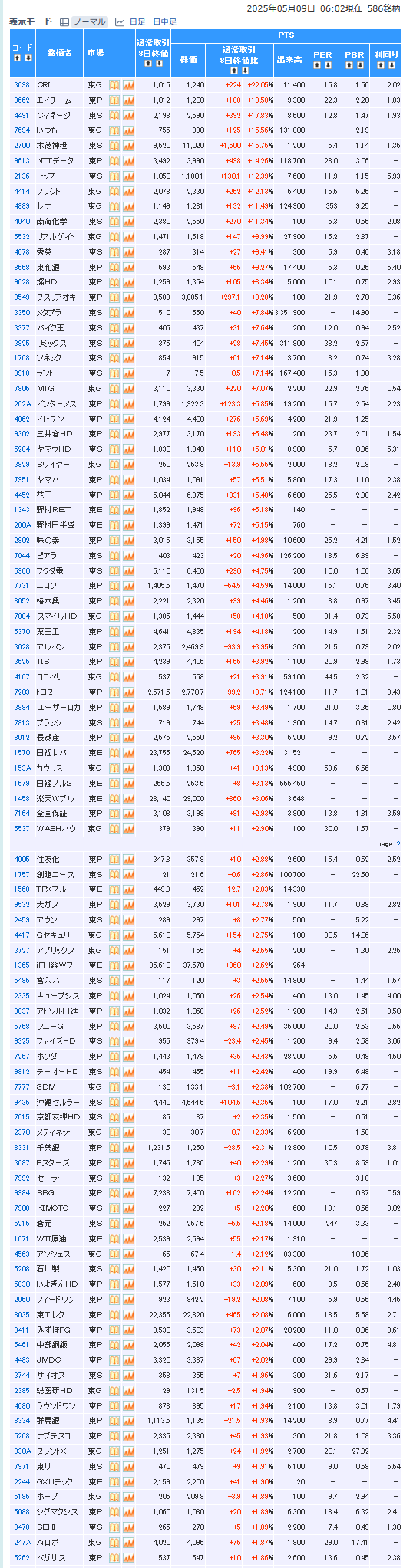Open the book icon in the CRI row

pos(114,85)
